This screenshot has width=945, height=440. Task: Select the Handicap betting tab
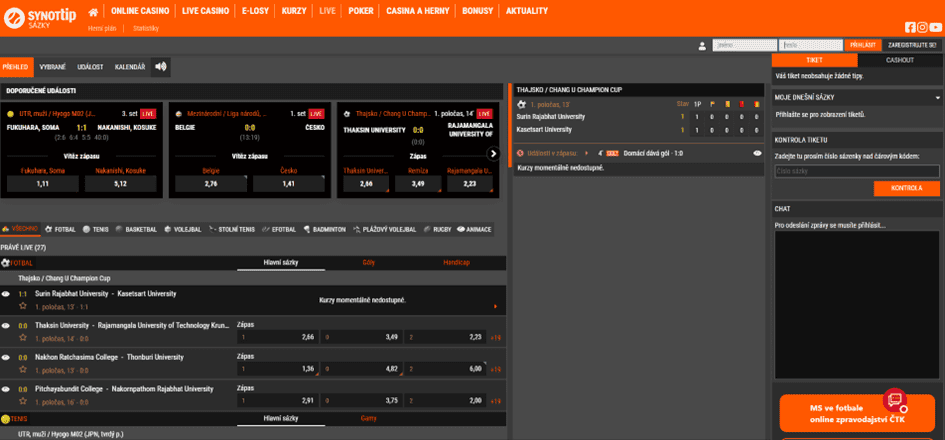[x=456, y=263]
